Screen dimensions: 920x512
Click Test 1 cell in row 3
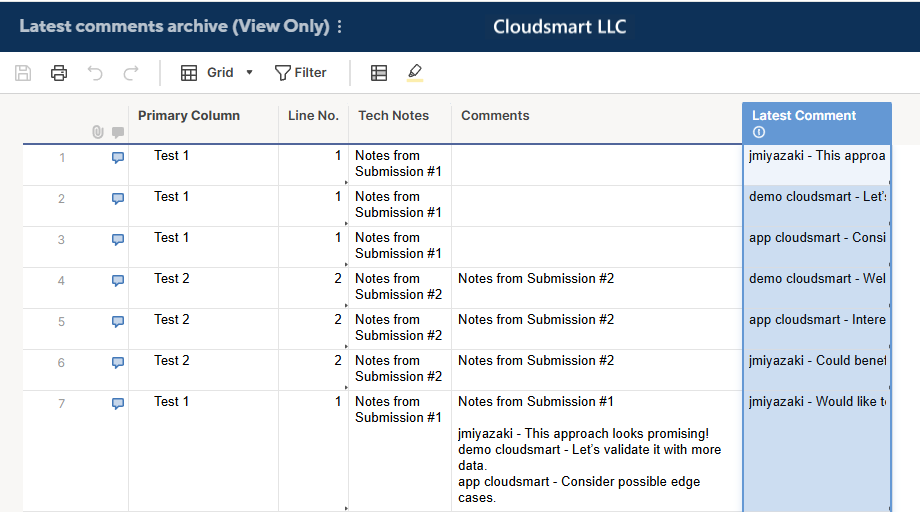tap(203, 247)
